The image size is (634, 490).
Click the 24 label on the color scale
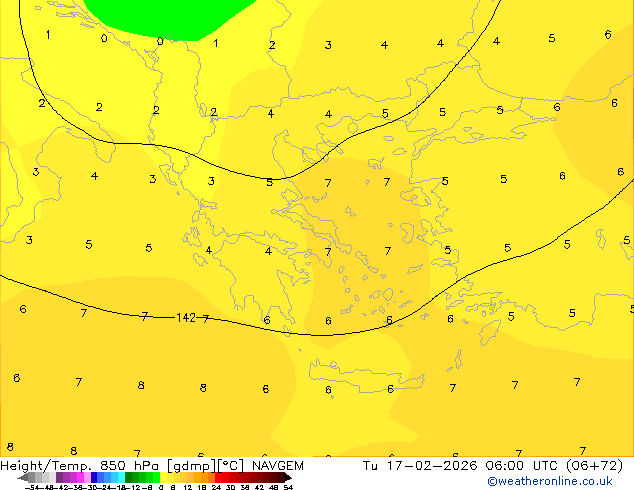(x=216, y=487)
